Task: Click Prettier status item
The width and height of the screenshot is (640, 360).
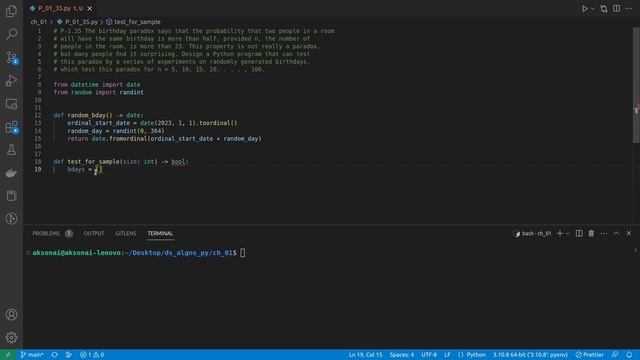Action: 589,355
